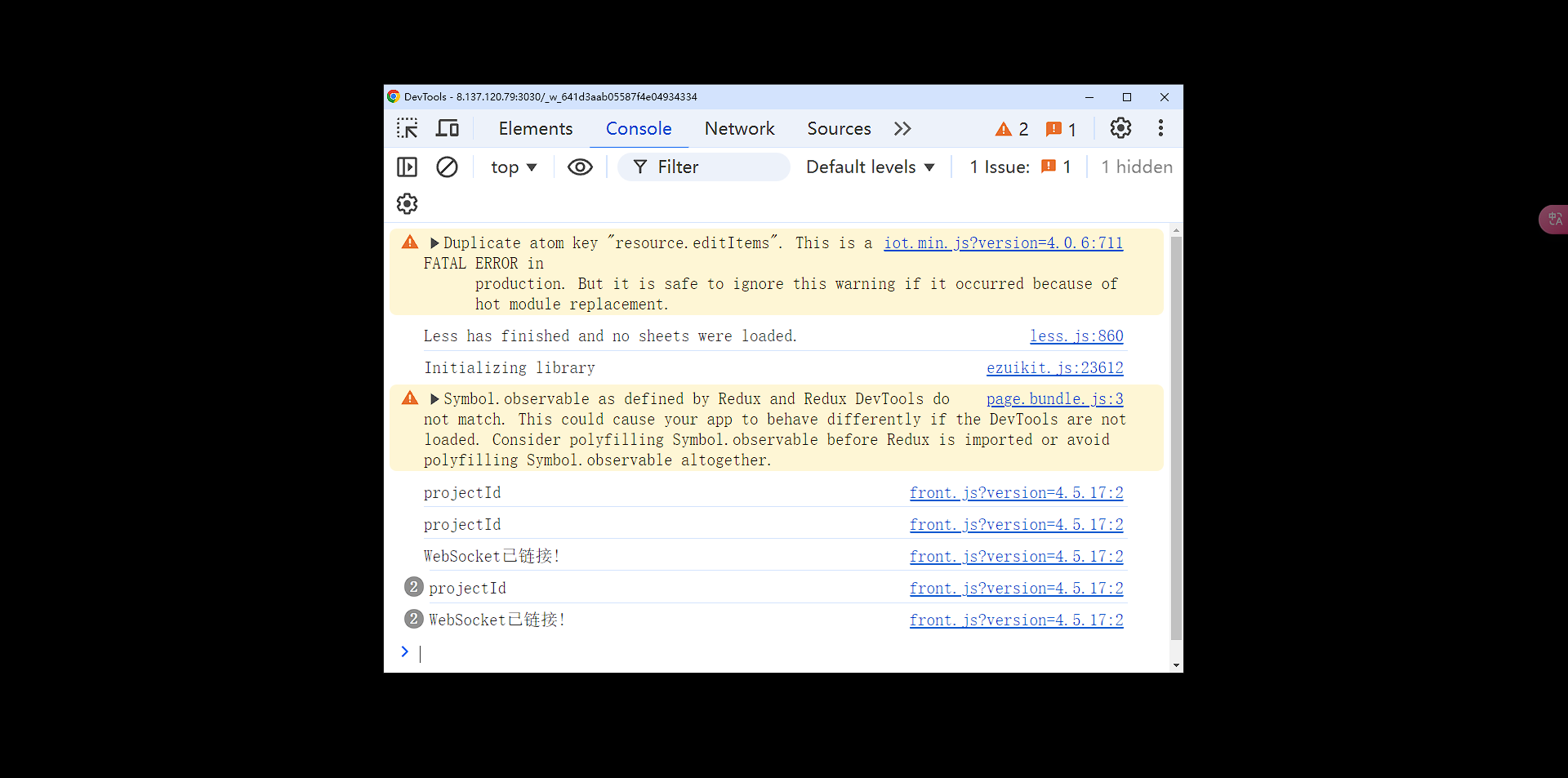This screenshot has height=778, width=1568.
Task: Clear the console with the ban icon
Action: [x=447, y=167]
